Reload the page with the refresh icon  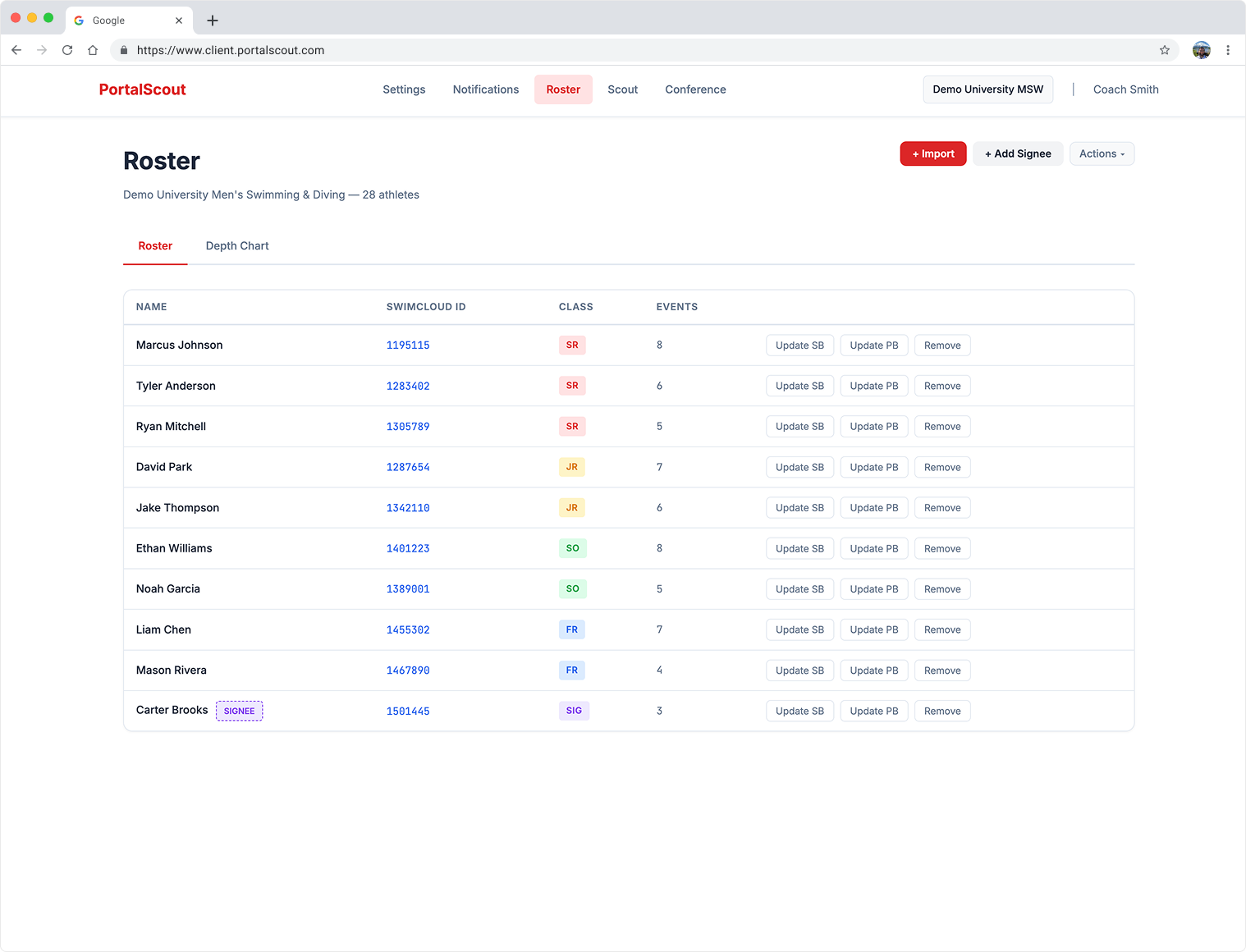67,50
